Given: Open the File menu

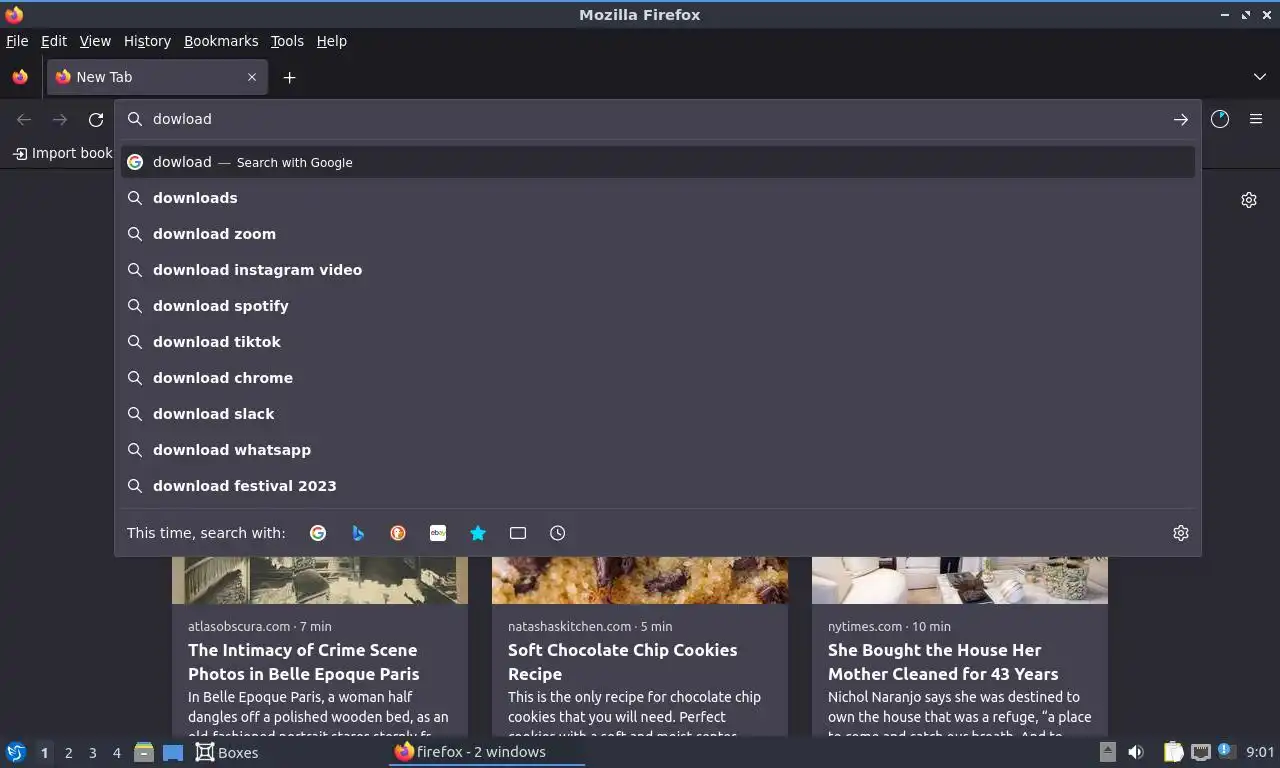Looking at the screenshot, I should pos(17,41).
